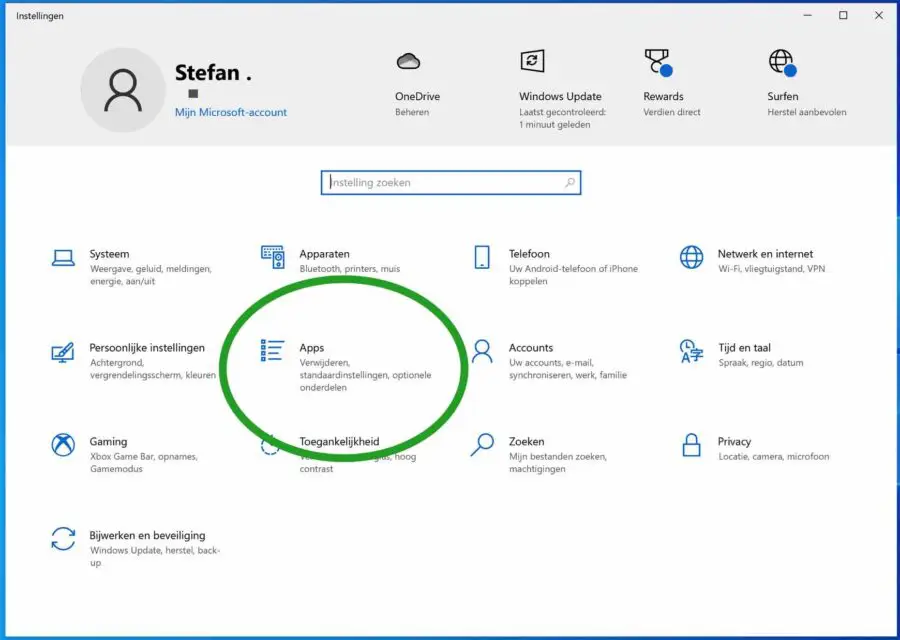Open the Bijwerken en beveiliging sync icon
This screenshot has height=640, width=900.
click(63, 539)
